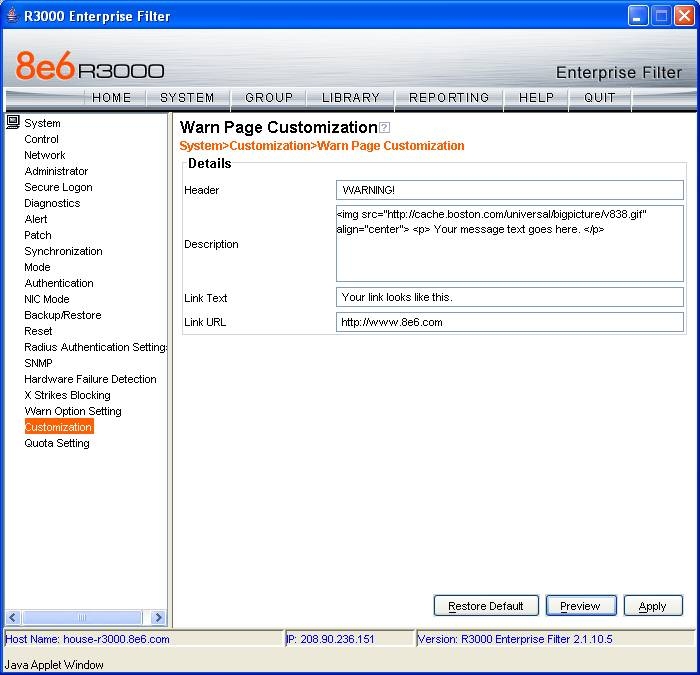Viewport: 700px width, 675px height.
Task: Click the System computer icon in sidebar
Action: pyautogui.click(x=13, y=123)
